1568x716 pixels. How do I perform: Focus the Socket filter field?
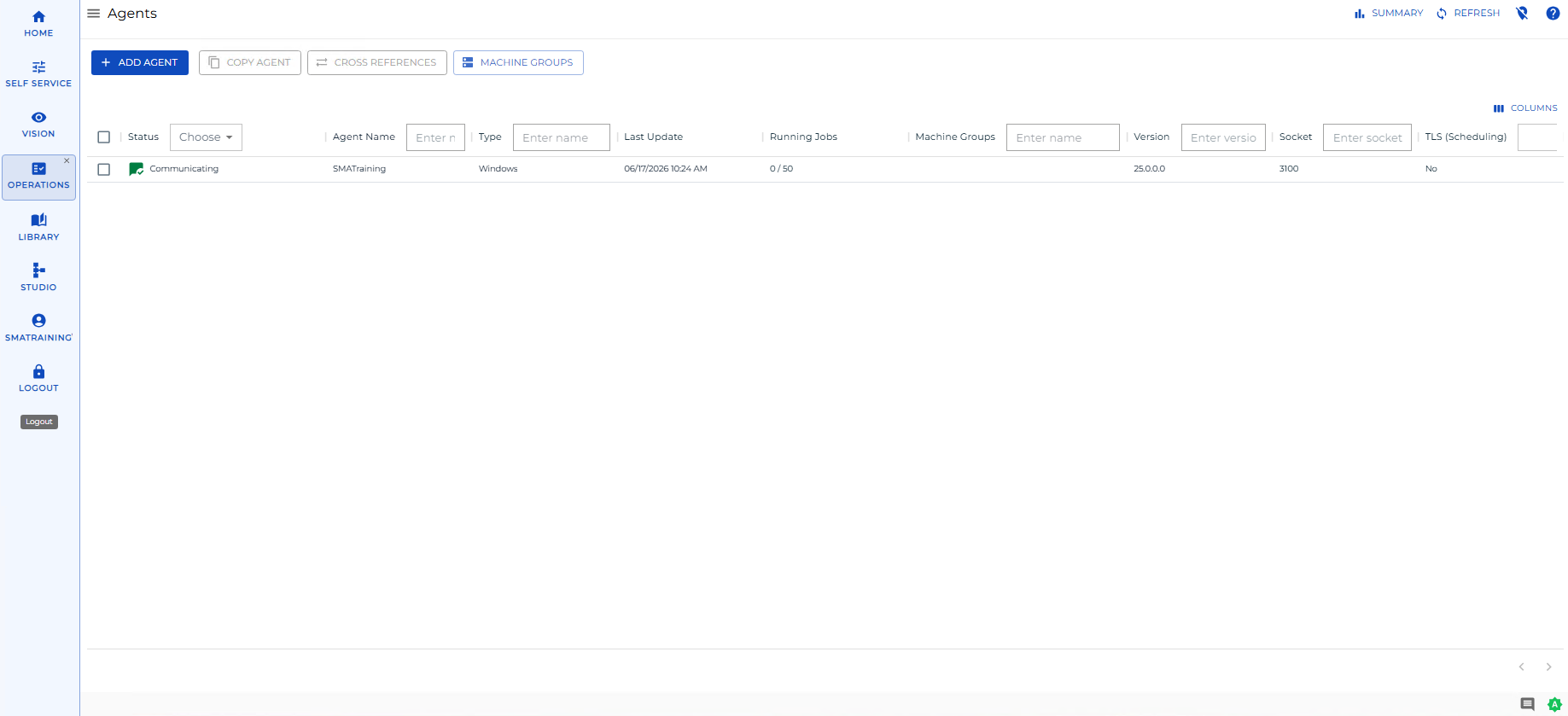[1367, 137]
